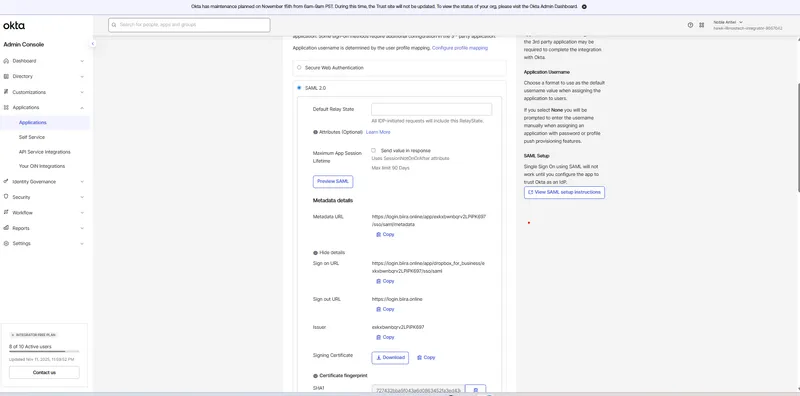Viewport: 800px width, 396px height.
Task: Collapse the Admin Console sidebar
Action: pos(93,44)
